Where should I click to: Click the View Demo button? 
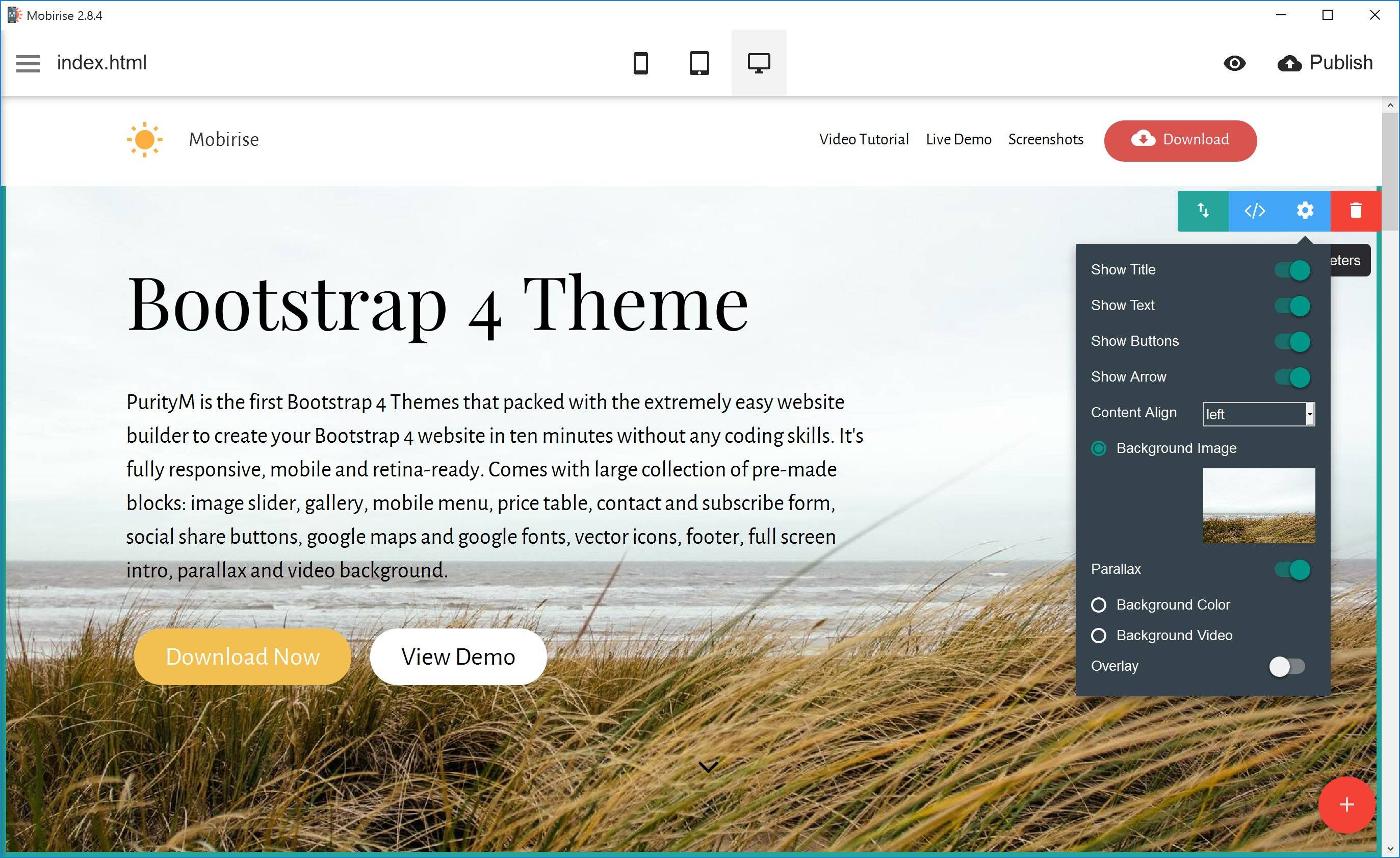458,657
